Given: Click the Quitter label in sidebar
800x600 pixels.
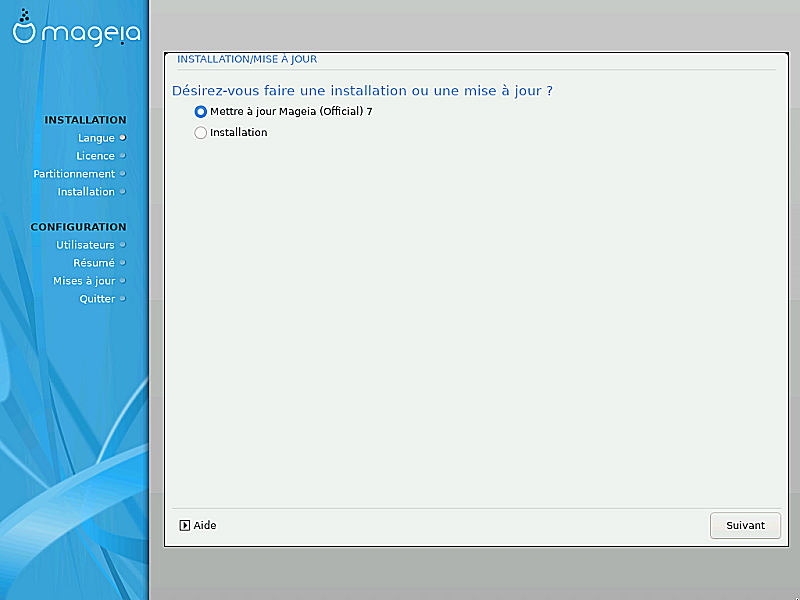Looking at the screenshot, I should coord(97,299).
